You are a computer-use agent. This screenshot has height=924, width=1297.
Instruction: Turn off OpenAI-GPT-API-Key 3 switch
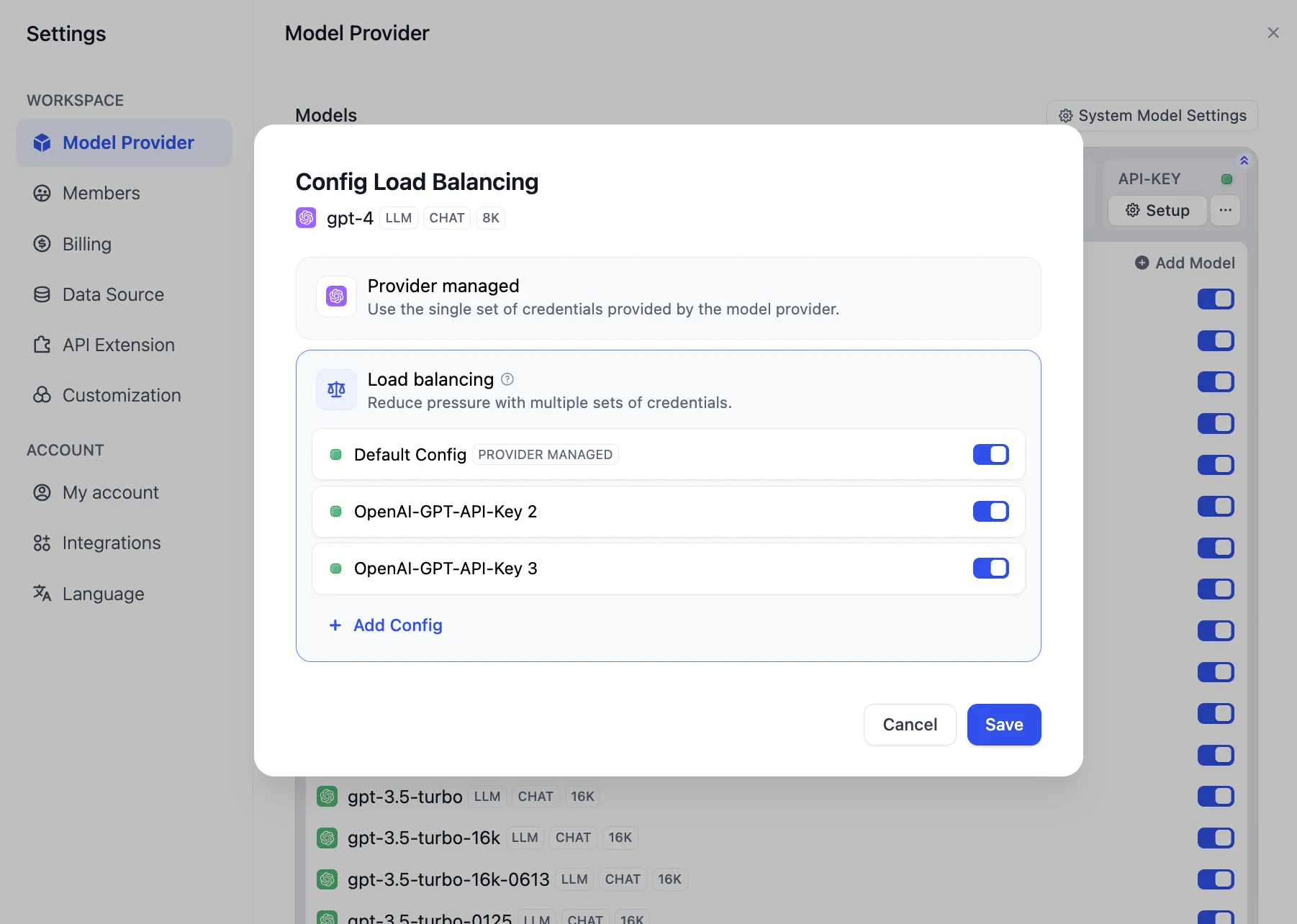990,569
